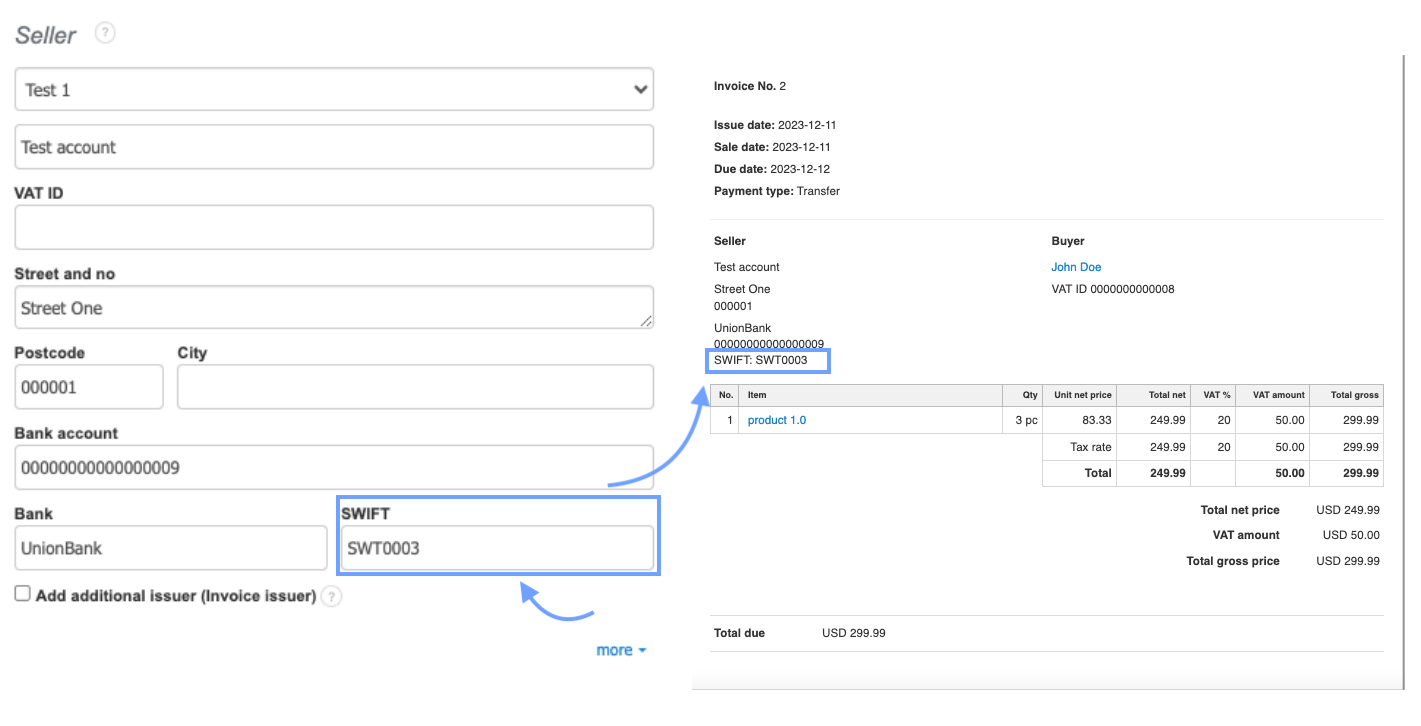
Task: Enable the Add additional issuer checkbox
Action: (22, 594)
